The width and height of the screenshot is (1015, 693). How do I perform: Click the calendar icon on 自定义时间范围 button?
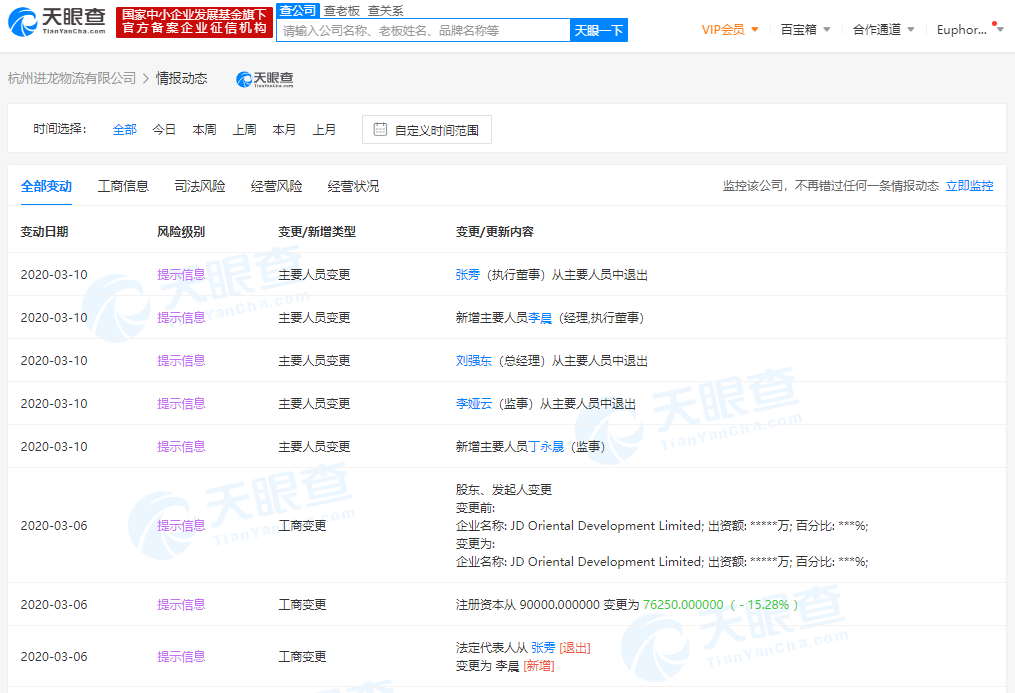point(380,129)
